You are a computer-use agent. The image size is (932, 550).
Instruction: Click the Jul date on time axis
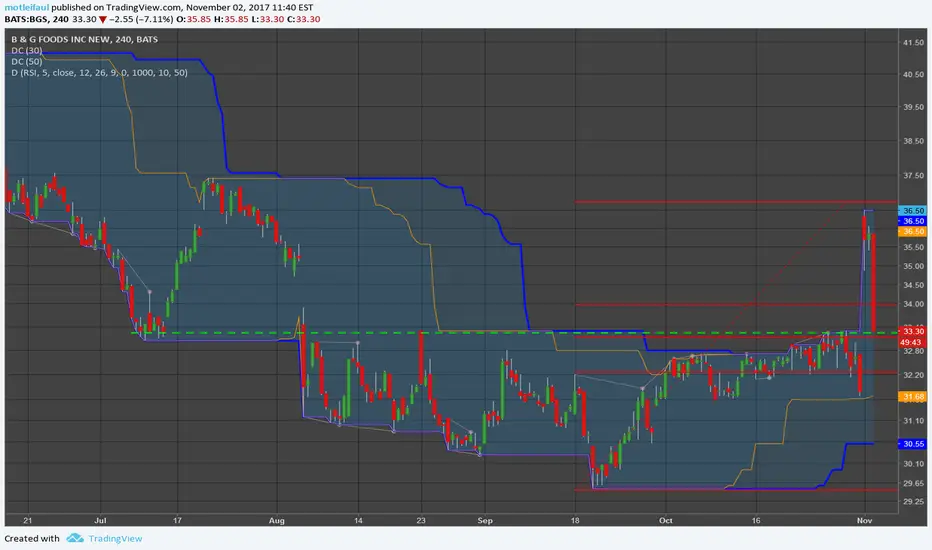pyautogui.click(x=100, y=520)
